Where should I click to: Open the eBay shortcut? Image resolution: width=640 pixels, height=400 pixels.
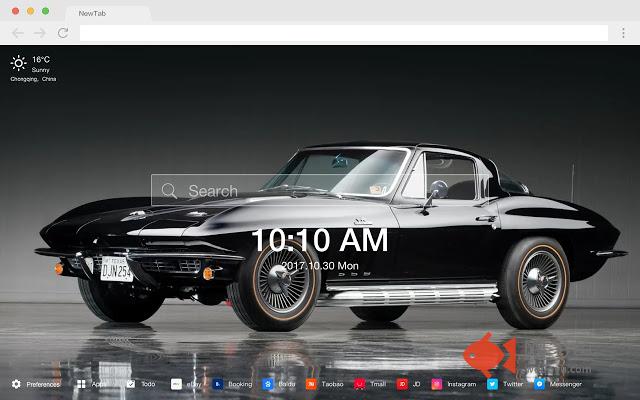coord(176,384)
